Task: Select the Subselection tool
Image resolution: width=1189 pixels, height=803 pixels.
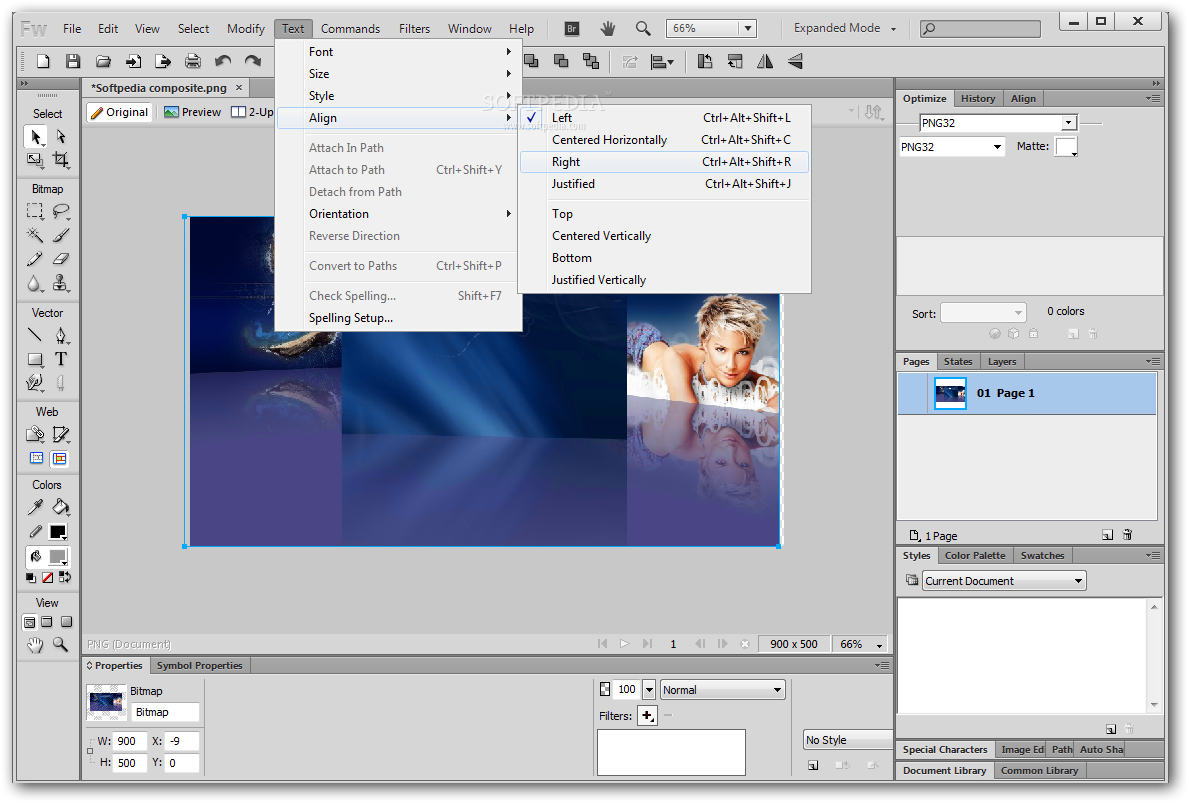Action: [61, 136]
